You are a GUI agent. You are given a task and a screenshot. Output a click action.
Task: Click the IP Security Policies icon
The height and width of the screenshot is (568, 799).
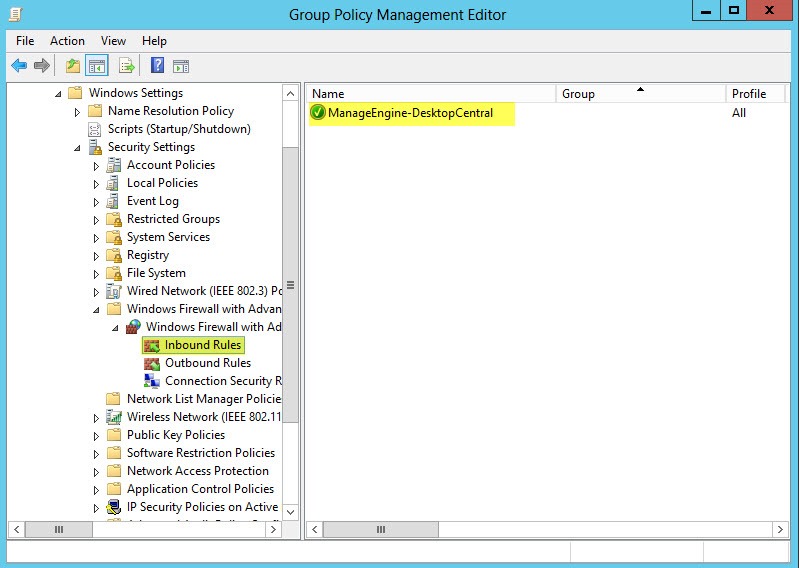coord(114,507)
